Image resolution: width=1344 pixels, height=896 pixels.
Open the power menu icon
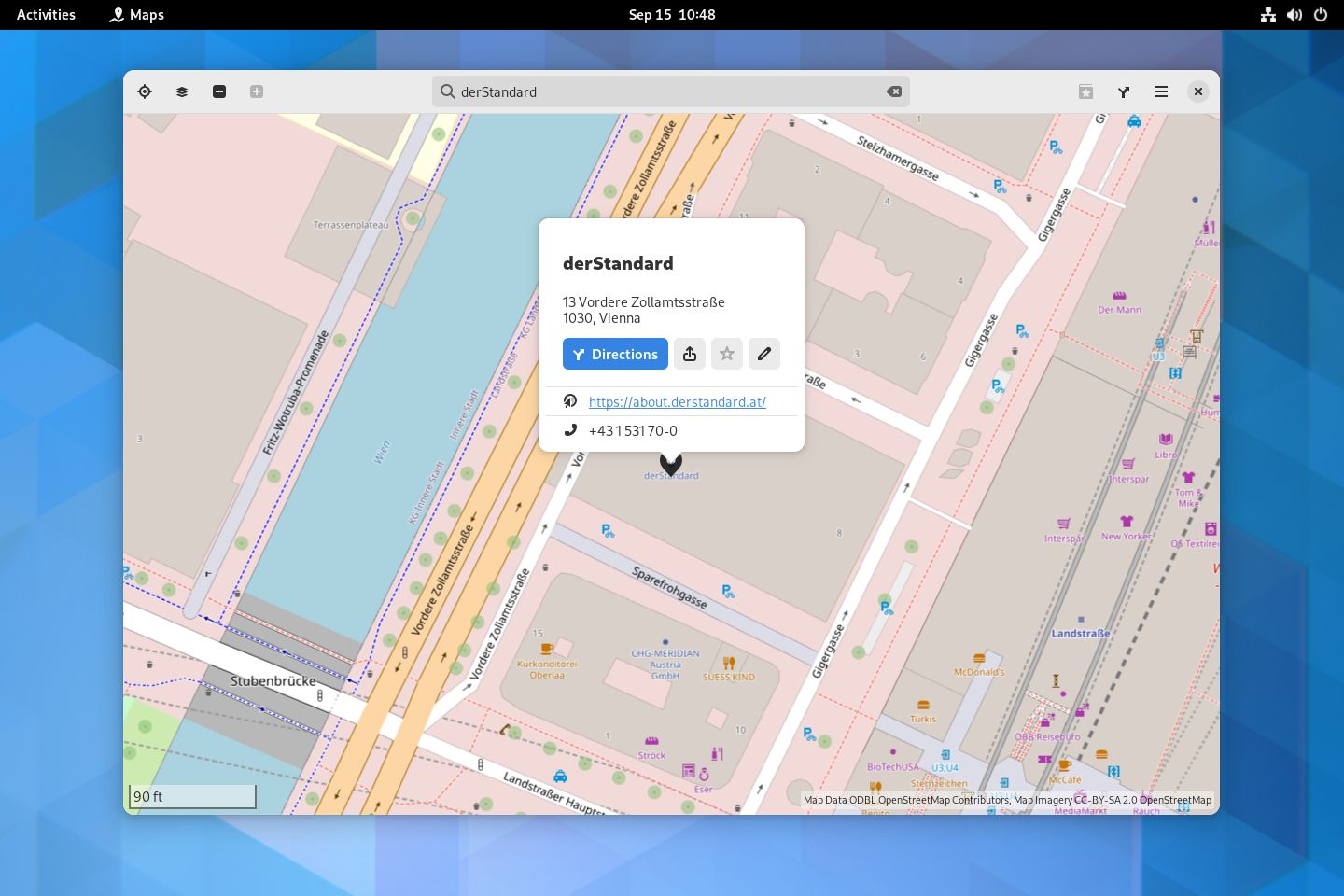1321,15
